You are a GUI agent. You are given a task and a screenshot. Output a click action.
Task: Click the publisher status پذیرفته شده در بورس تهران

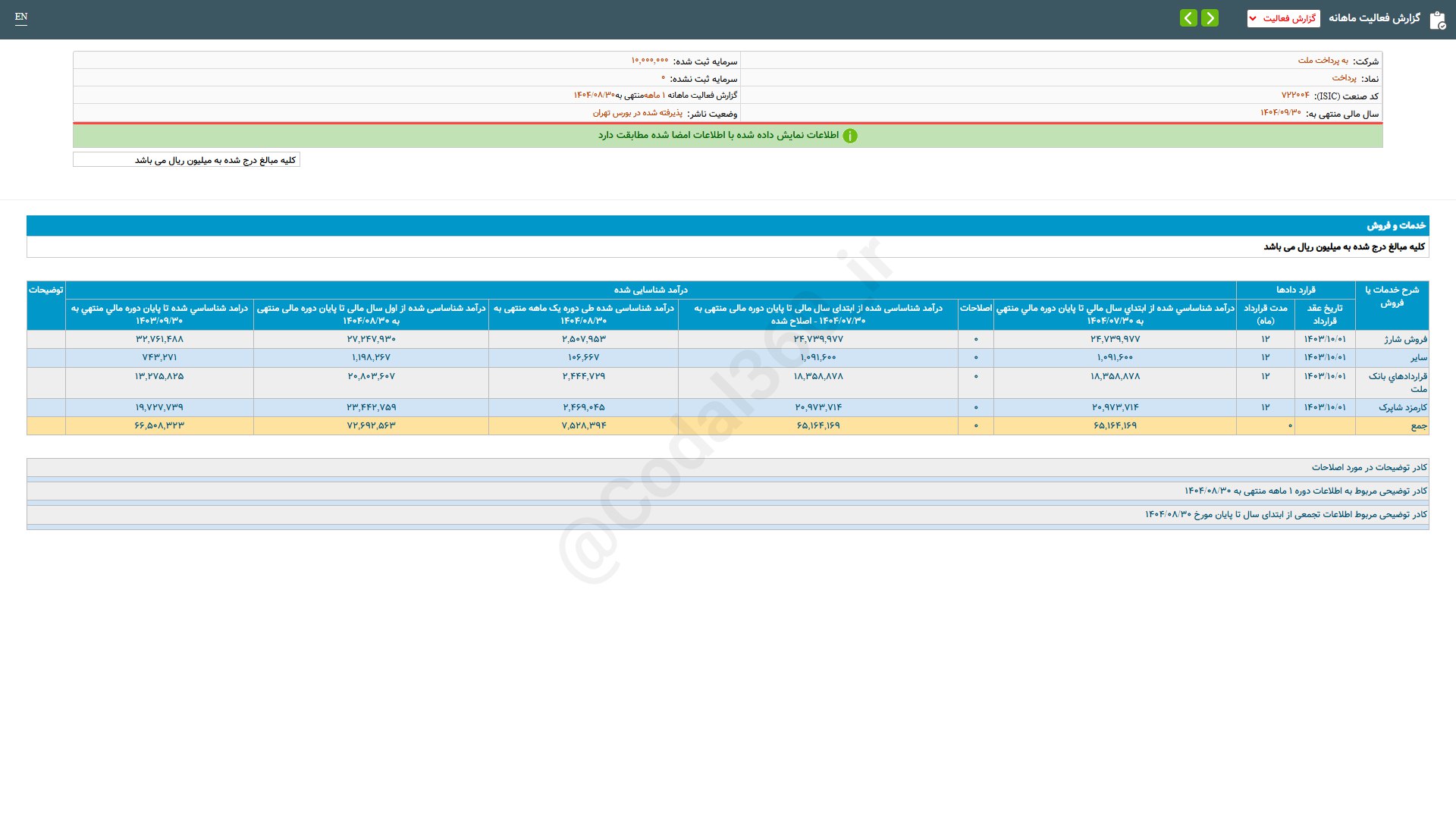(637, 113)
